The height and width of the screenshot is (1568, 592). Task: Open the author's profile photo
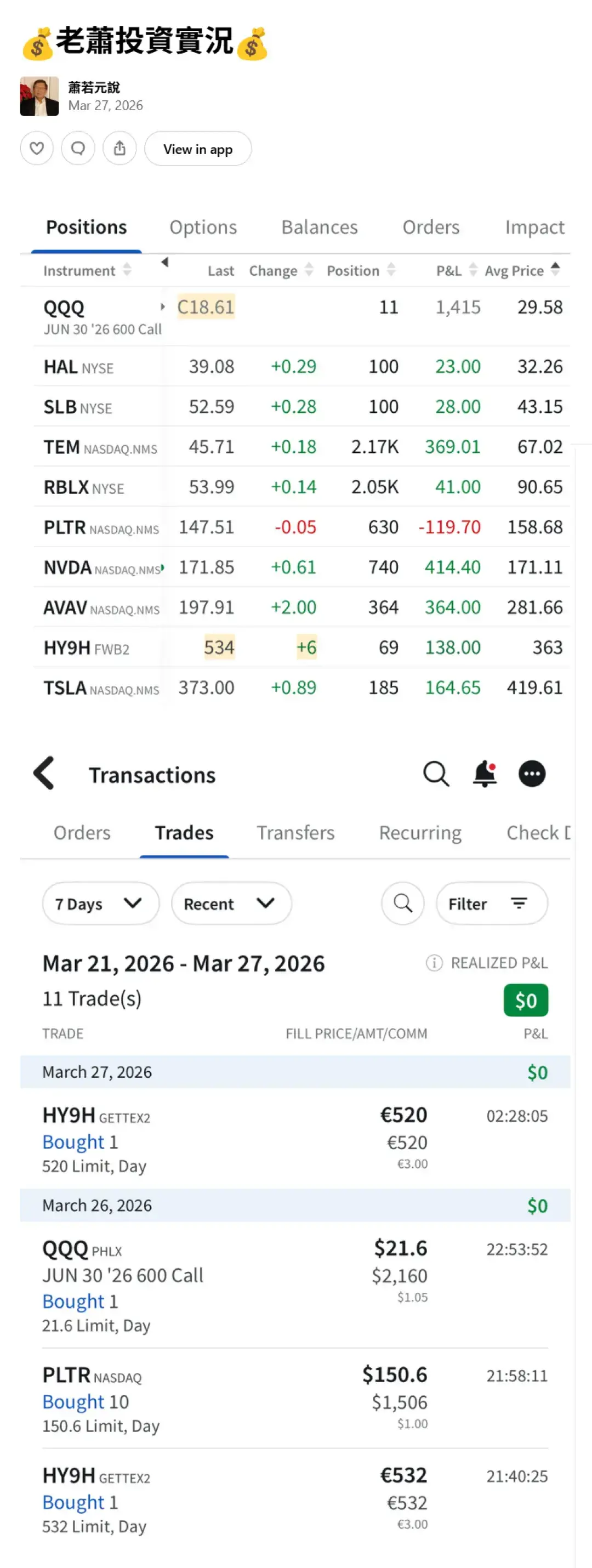[x=39, y=96]
